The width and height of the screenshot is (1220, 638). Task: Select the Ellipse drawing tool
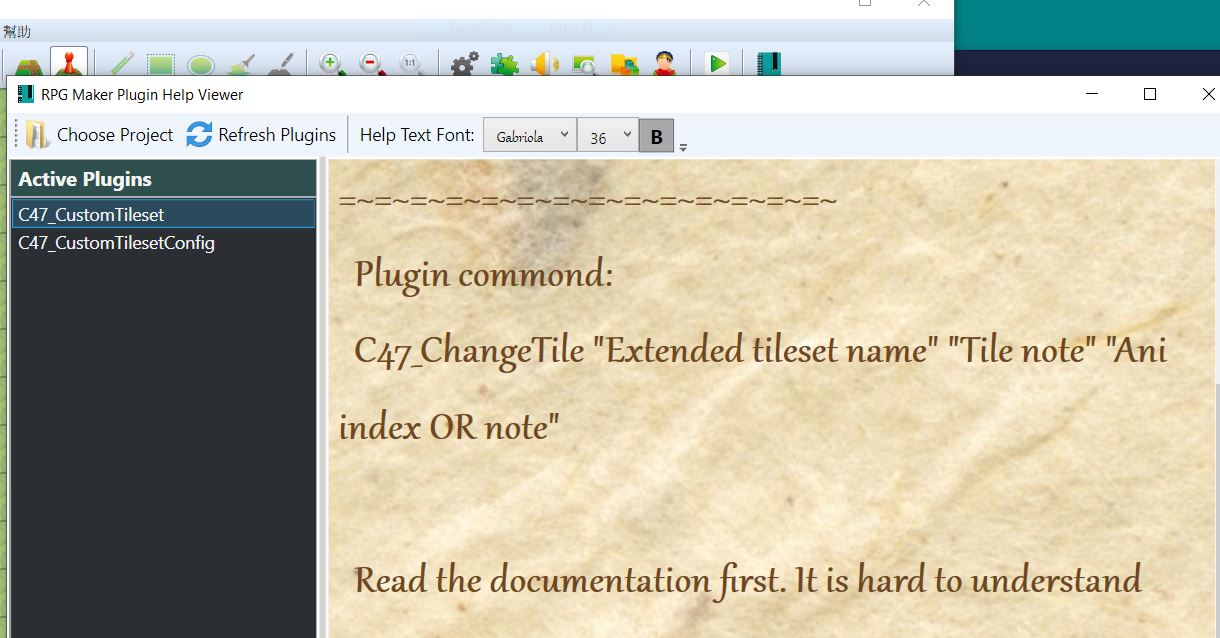pos(201,65)
